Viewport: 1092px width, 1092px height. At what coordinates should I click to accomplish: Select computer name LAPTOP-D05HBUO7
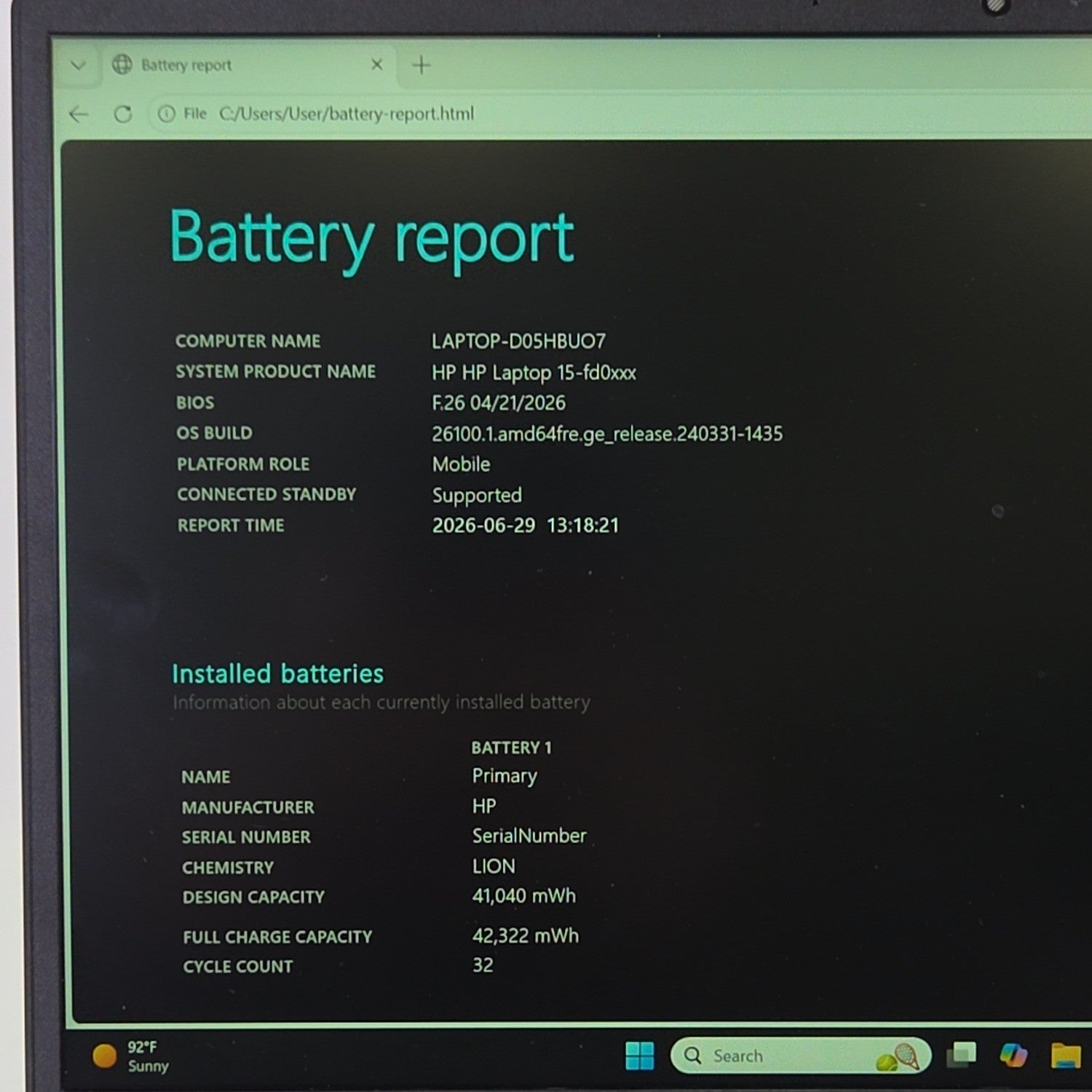point(518,341)
